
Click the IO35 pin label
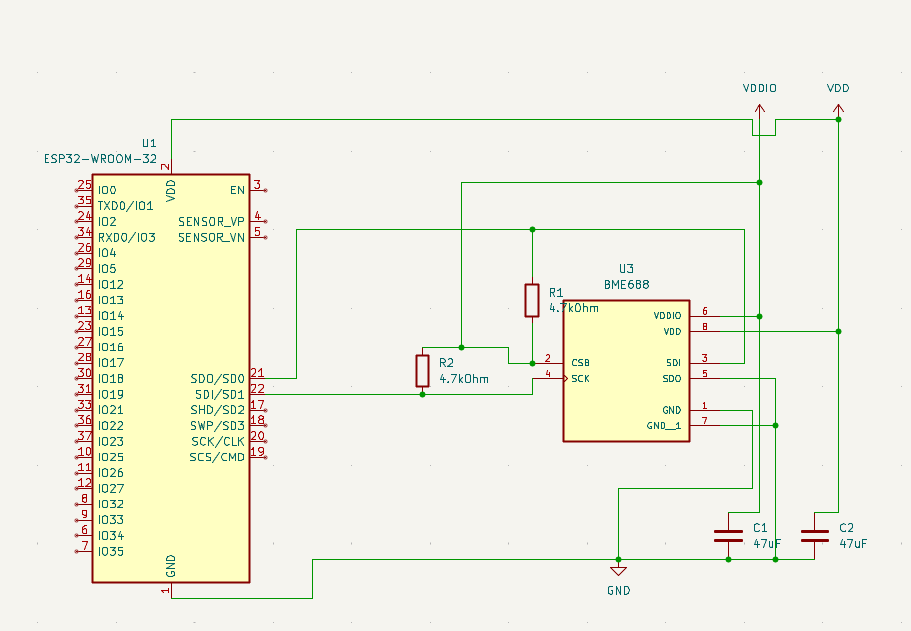(110, 551)
